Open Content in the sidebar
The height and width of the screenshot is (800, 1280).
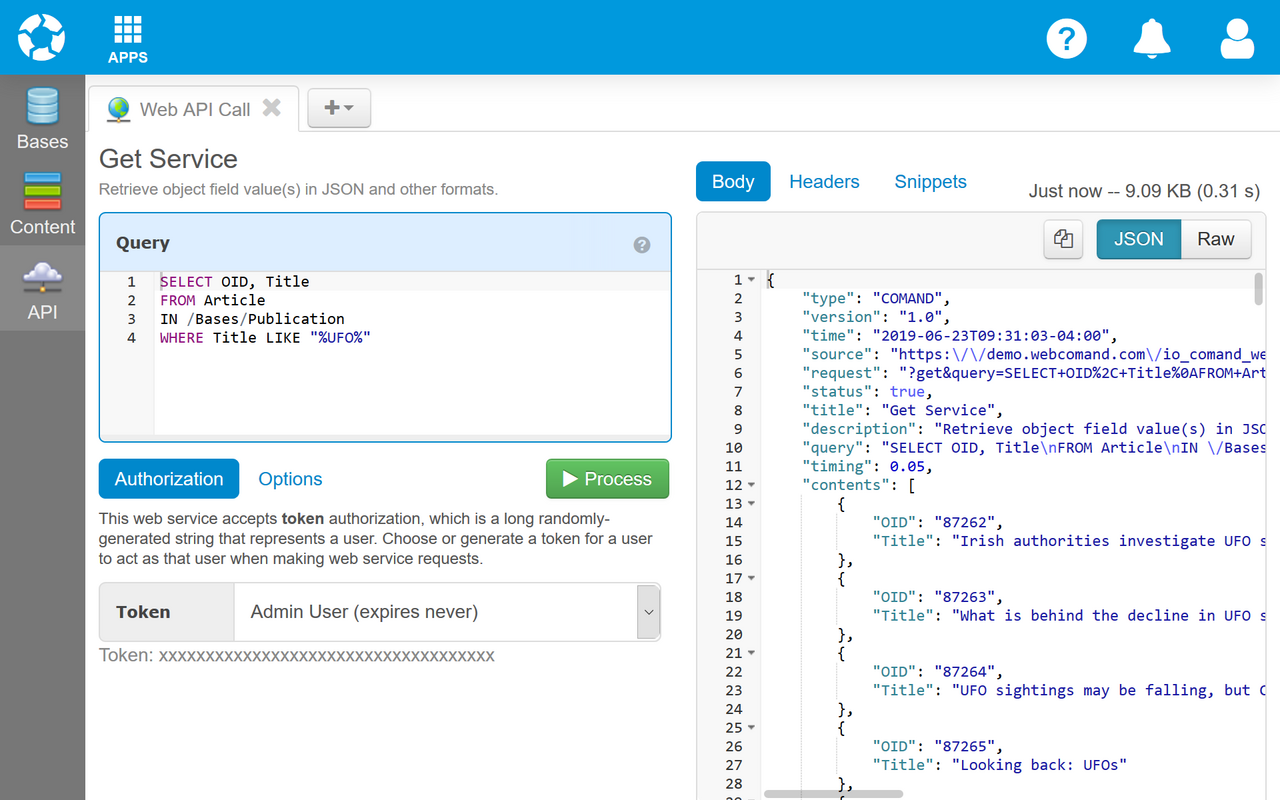tap(42, 204)
